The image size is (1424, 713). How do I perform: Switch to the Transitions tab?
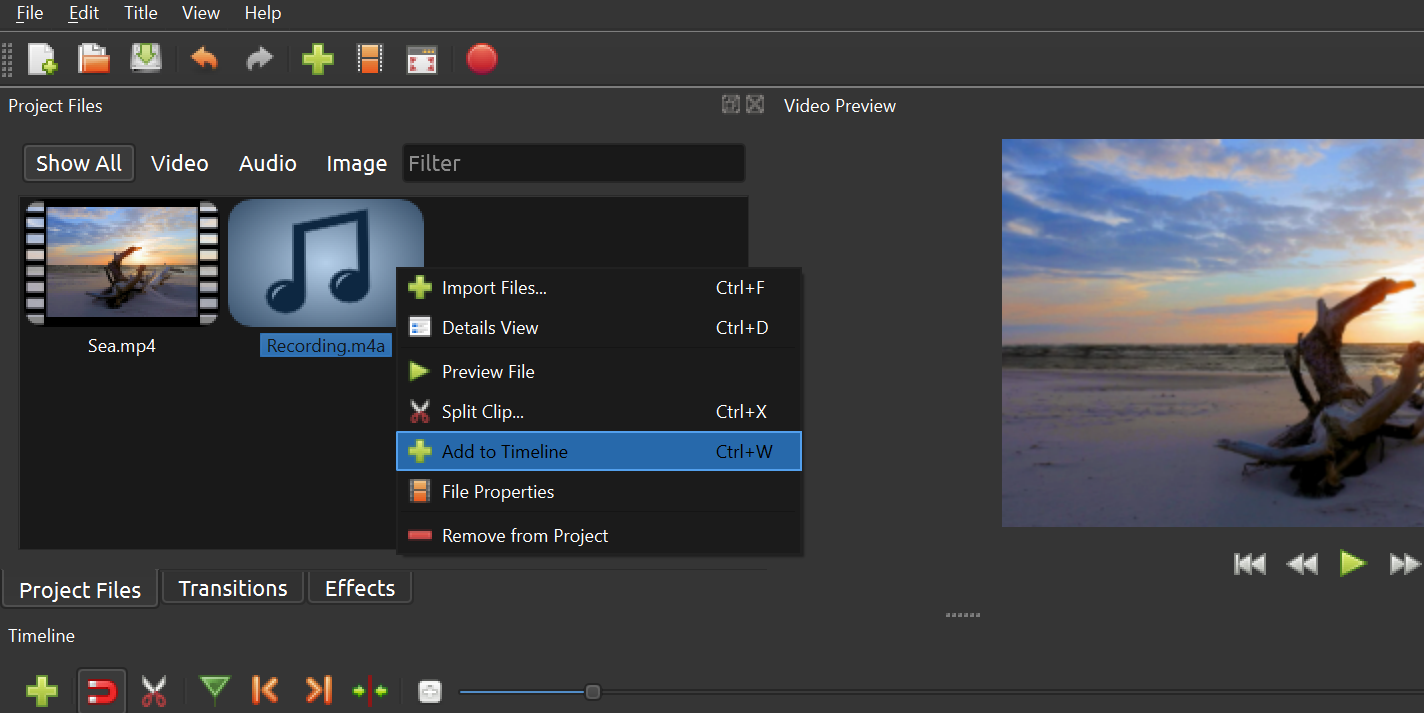(x=233, y=588)
